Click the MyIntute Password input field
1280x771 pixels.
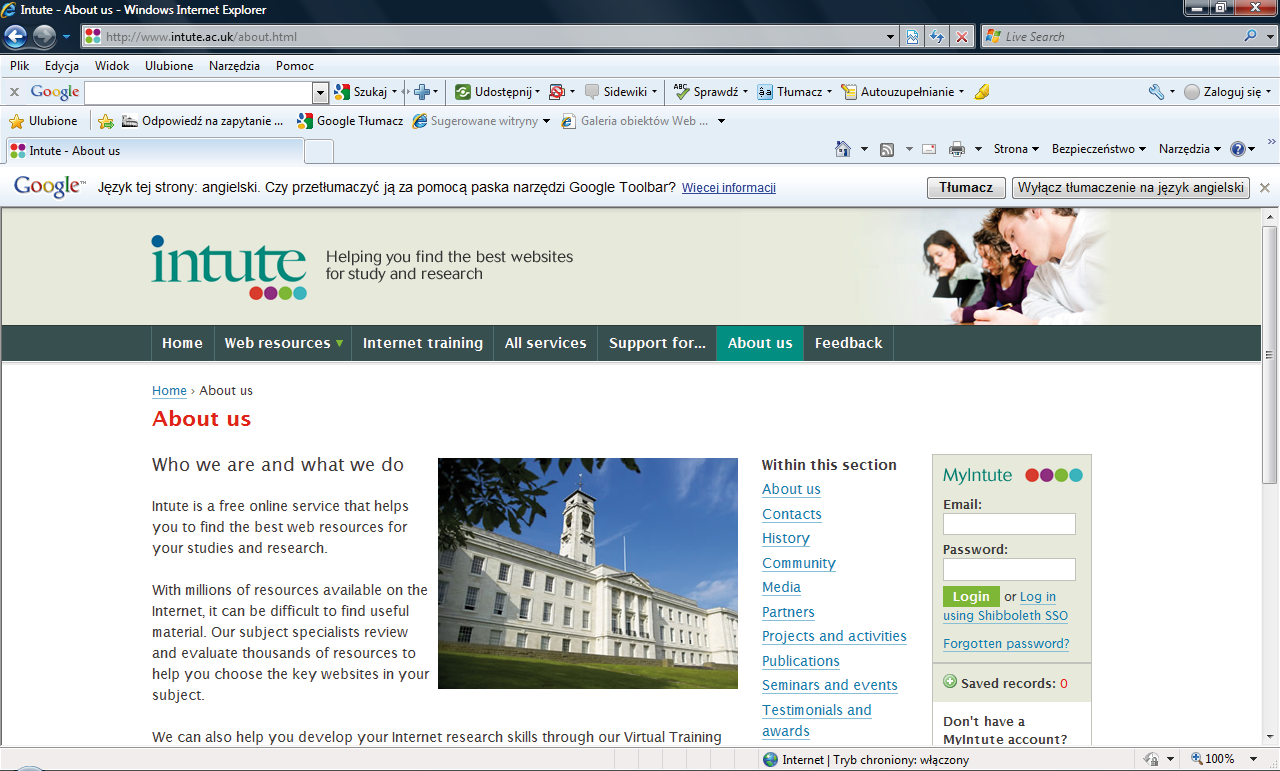1009,569
